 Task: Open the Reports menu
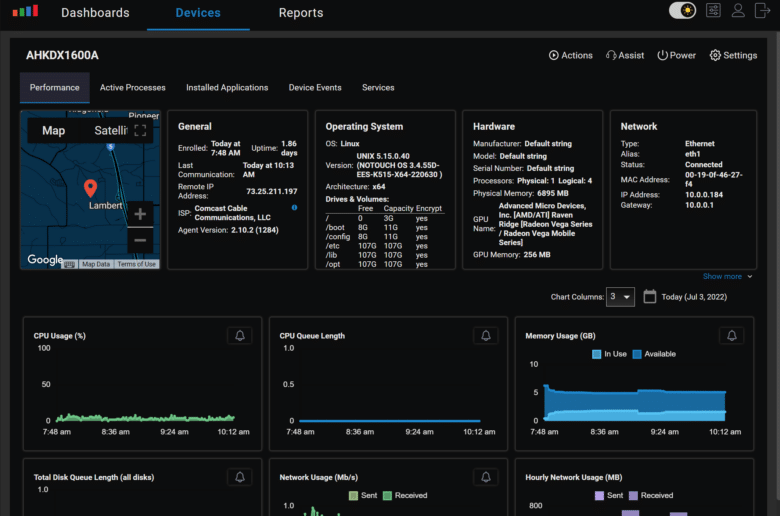click(x=301, y=13)
